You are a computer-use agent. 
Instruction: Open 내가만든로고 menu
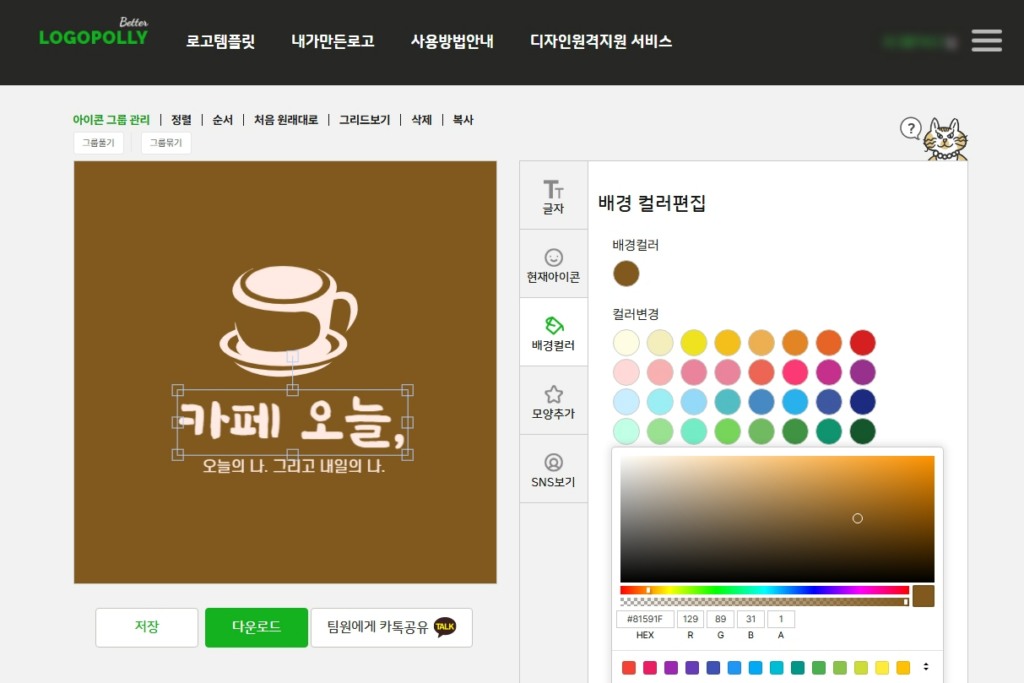point(332,41)
